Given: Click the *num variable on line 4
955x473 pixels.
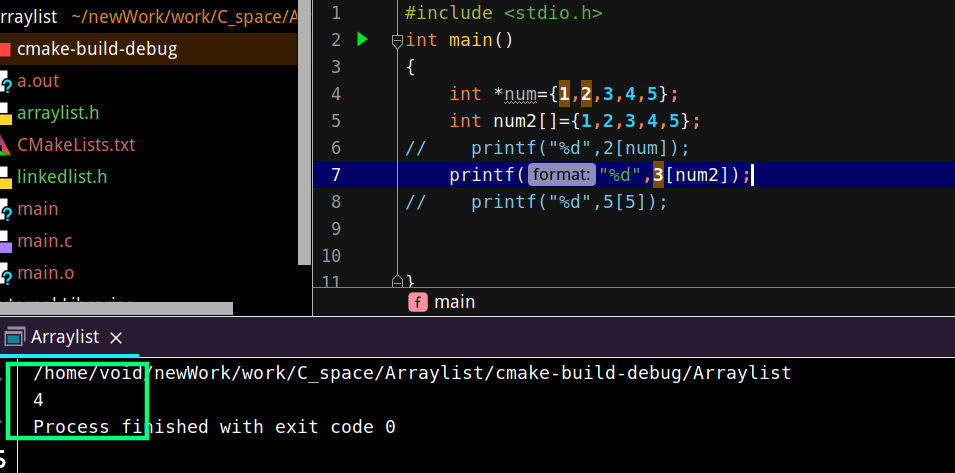Looking at the screenshot, I should tap(514, 94).
